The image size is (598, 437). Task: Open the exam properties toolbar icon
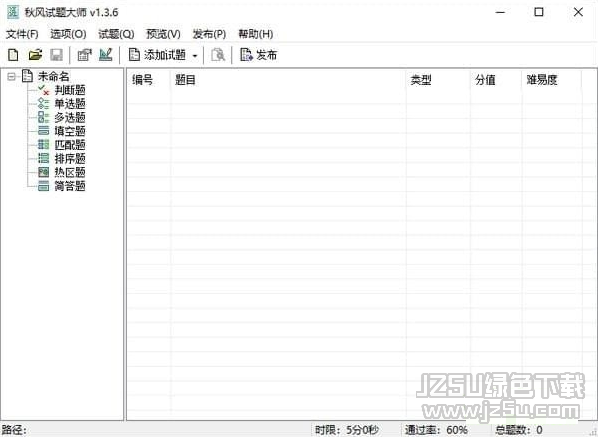84,55
